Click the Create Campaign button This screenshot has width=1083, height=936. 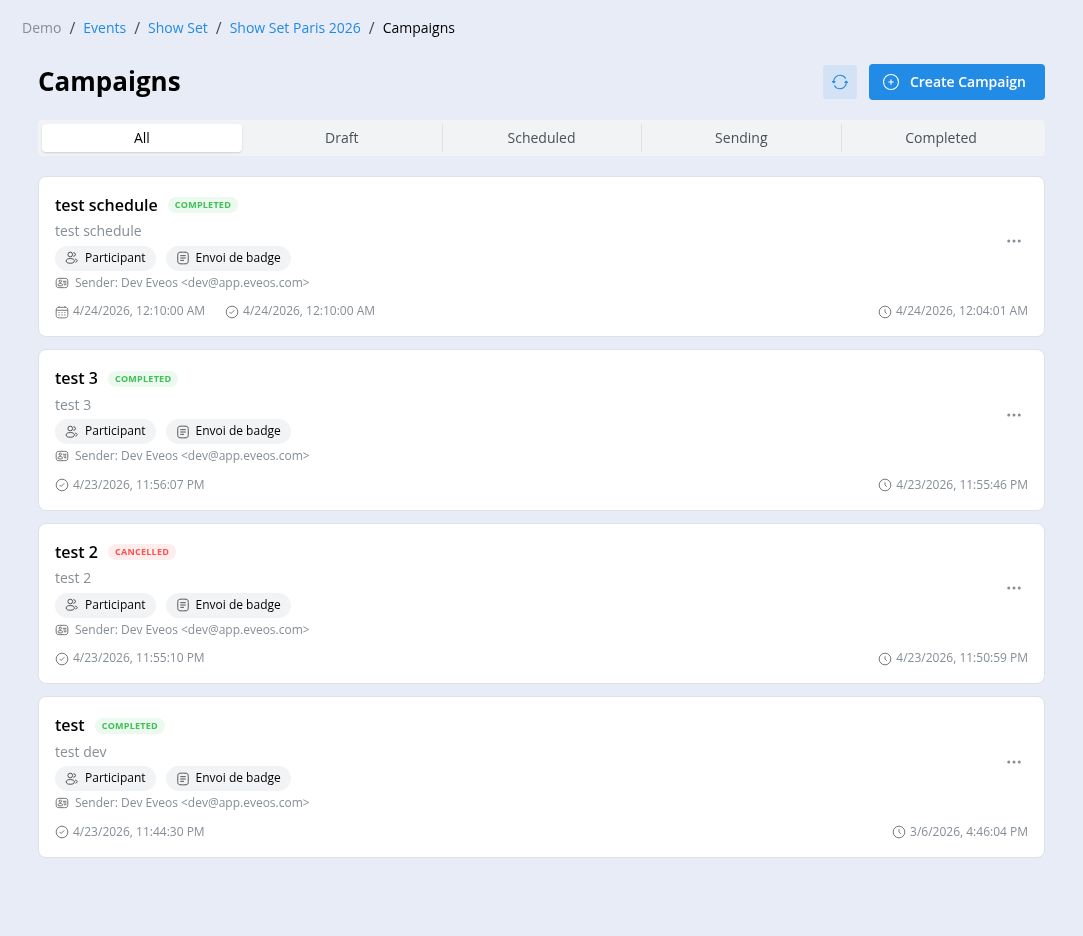957,82
